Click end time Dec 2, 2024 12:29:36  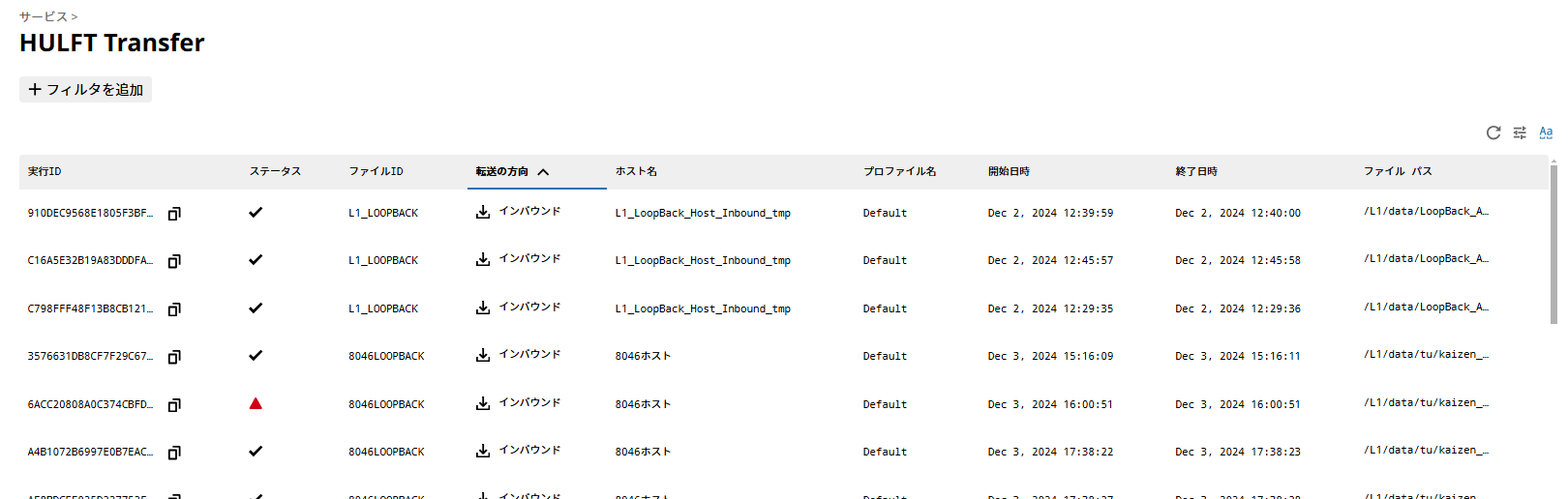(x=1238, y=308)
